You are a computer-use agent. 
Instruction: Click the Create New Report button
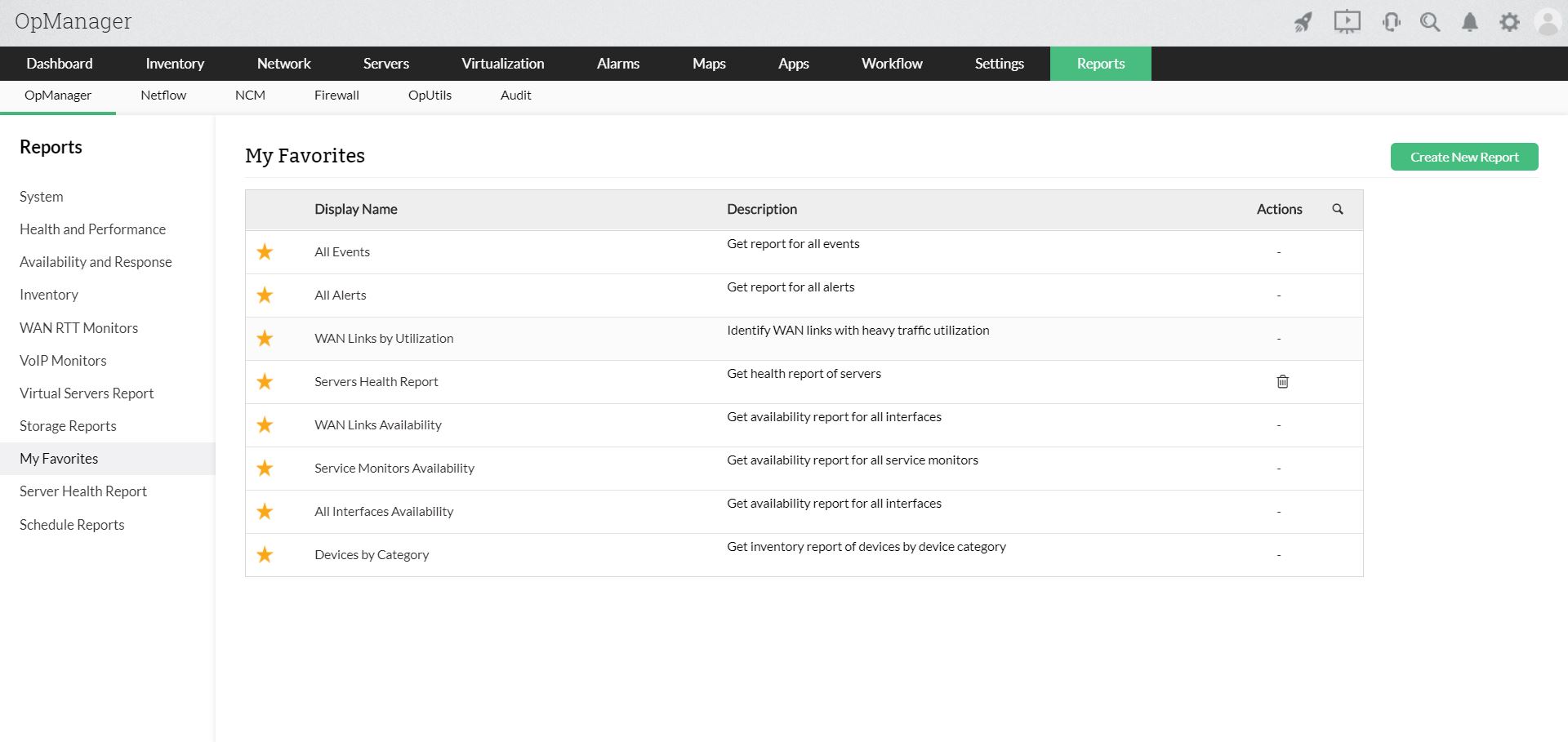click(1463, 157)
